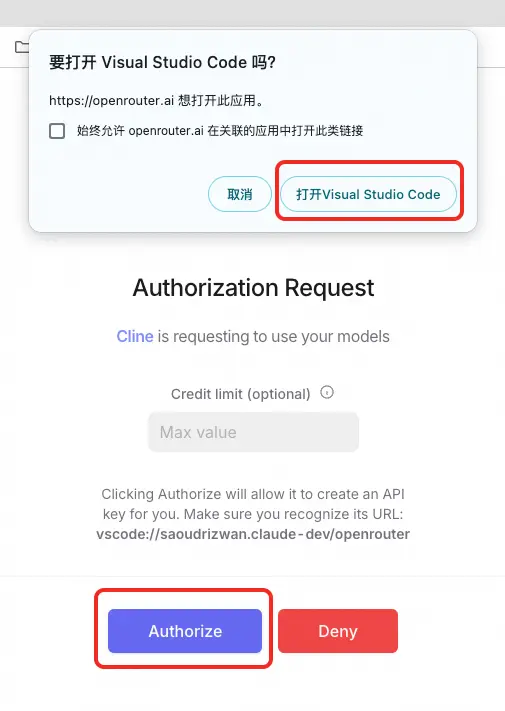Click the gray browser bar at top
505x711 pixels.
coord(252,13)
